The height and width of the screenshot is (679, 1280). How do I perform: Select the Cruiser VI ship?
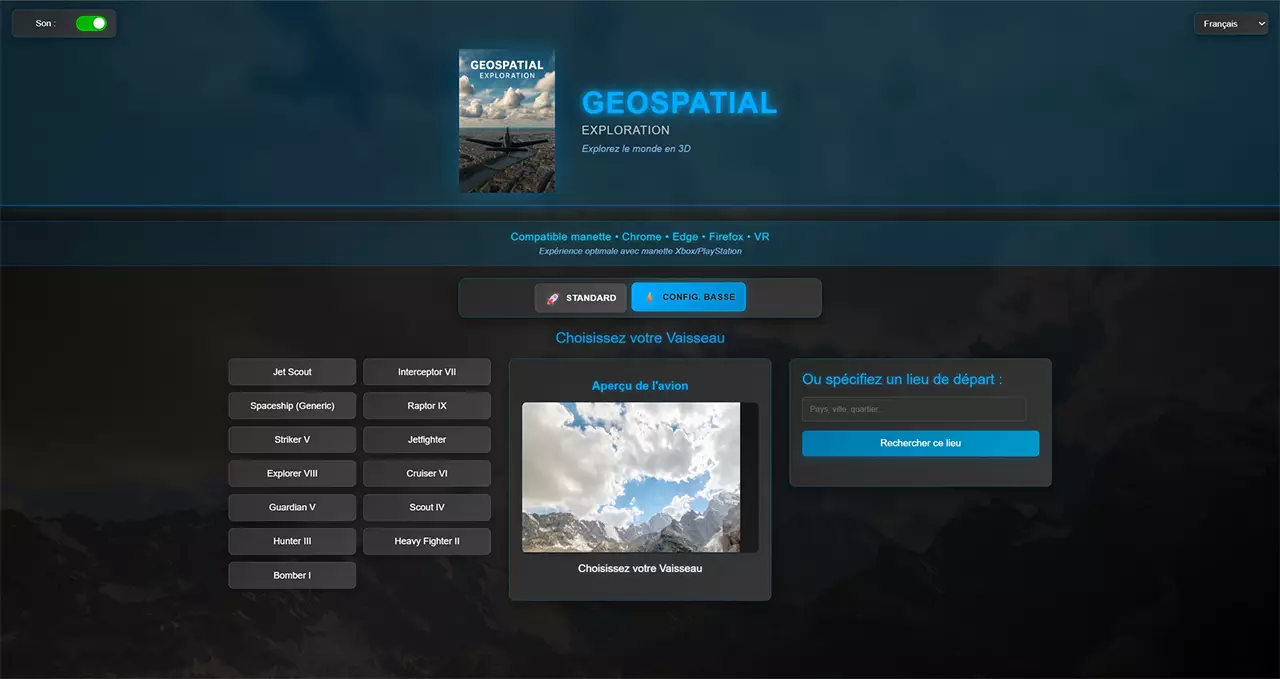427,473
